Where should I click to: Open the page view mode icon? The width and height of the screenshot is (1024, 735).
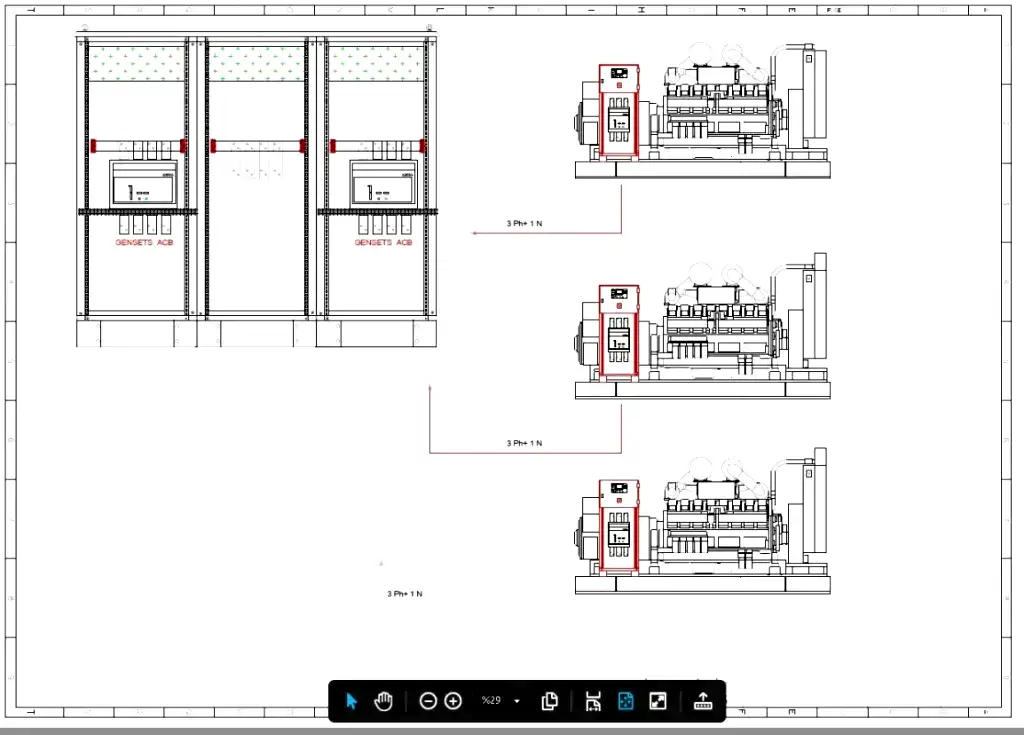point(549,701)
